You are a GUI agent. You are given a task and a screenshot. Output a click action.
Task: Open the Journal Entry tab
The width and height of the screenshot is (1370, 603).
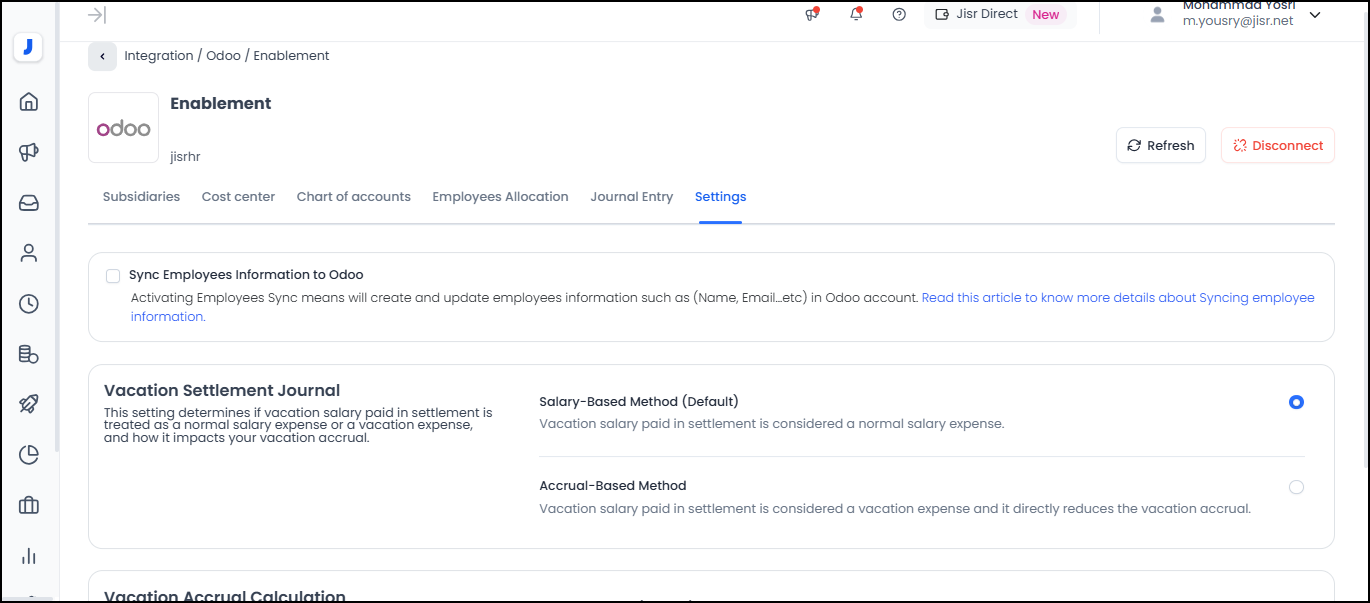[631, 197]
